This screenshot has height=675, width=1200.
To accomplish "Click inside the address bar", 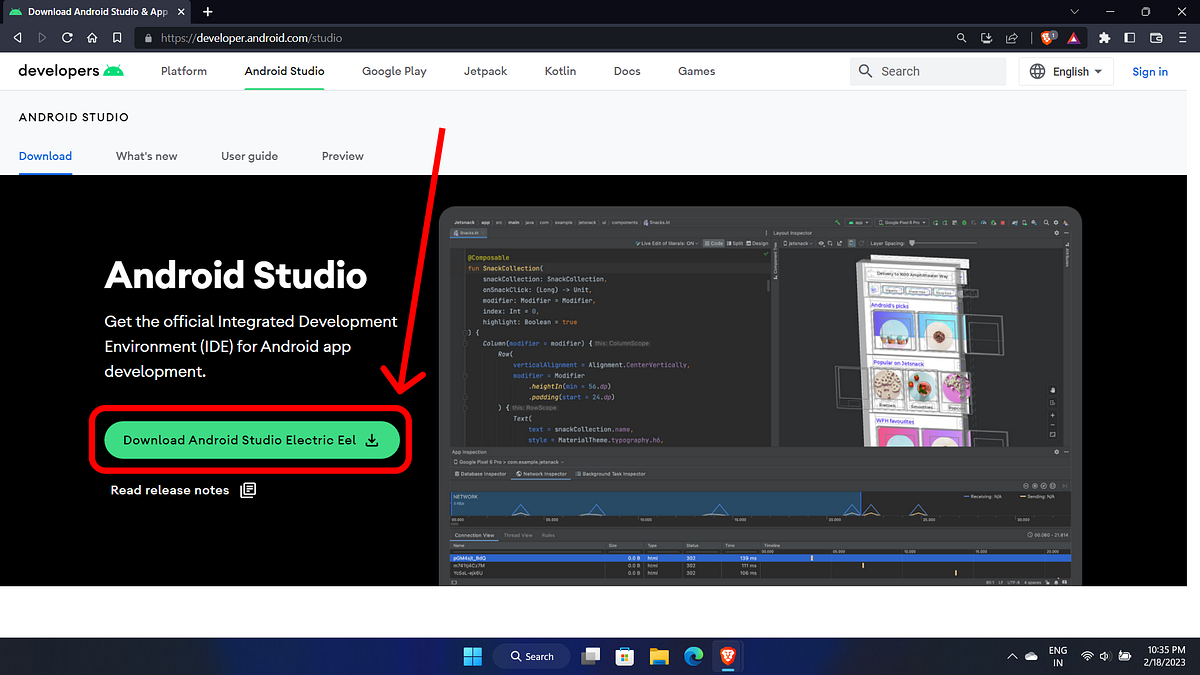I will coord(400,37).
